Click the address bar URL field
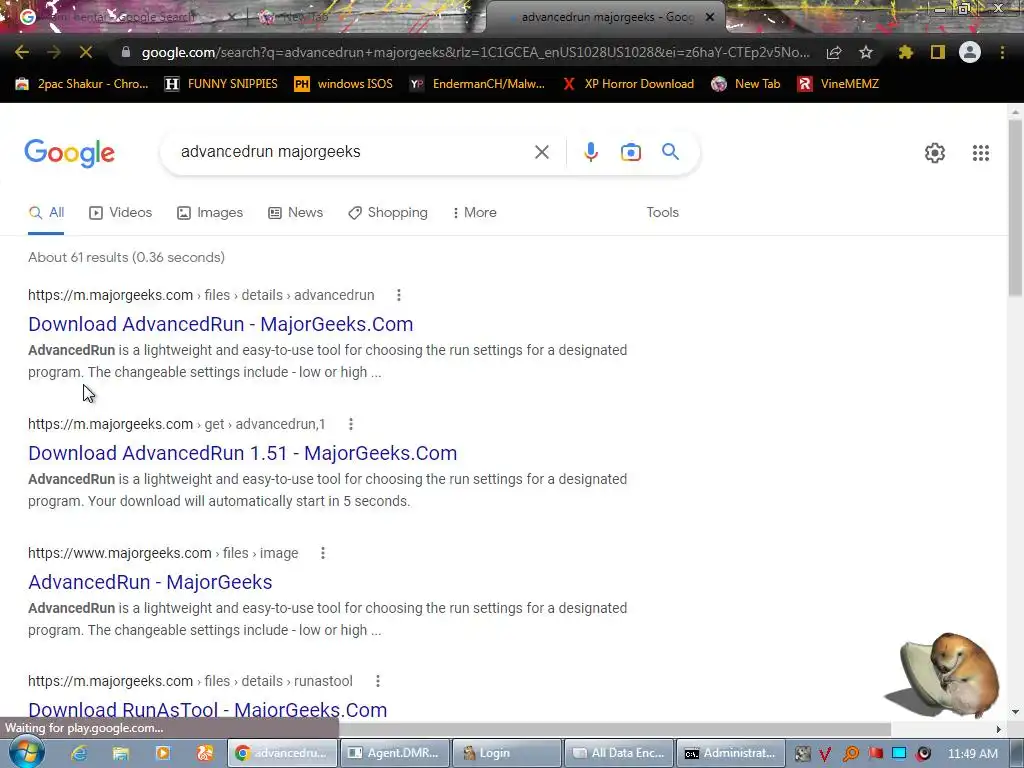 [475, 52]
